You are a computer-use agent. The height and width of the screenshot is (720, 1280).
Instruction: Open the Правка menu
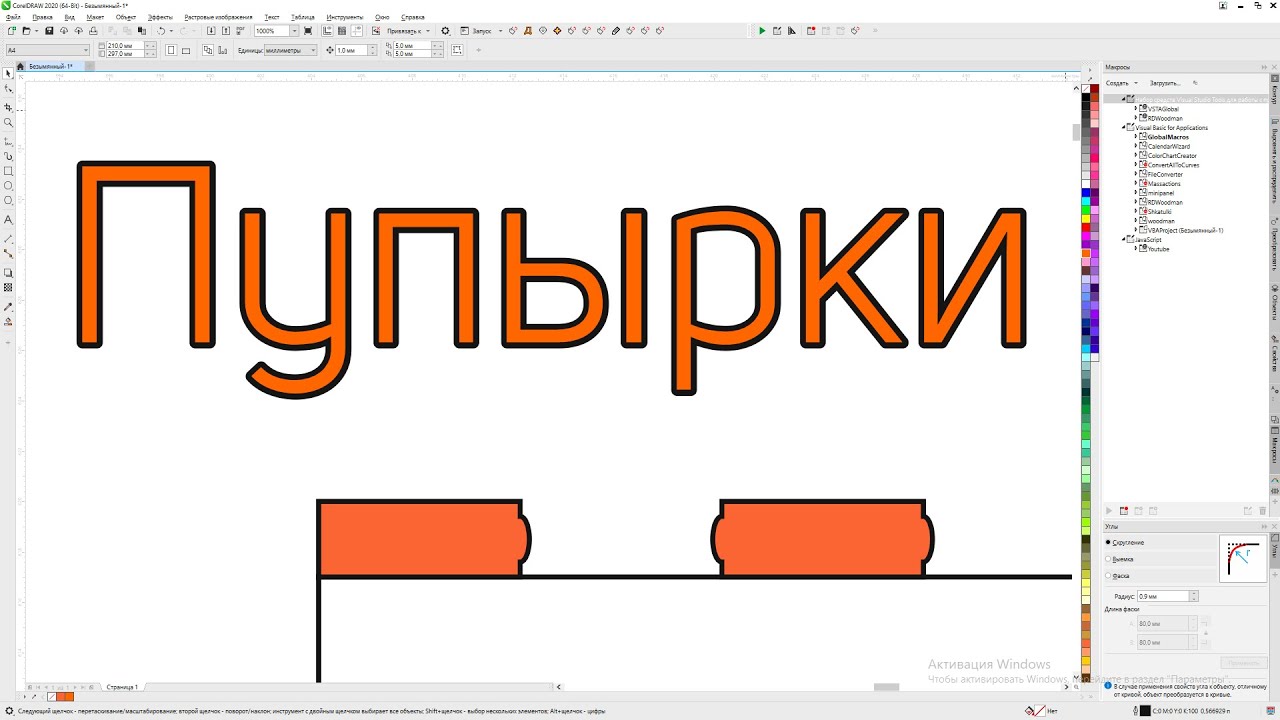point(43,17)
